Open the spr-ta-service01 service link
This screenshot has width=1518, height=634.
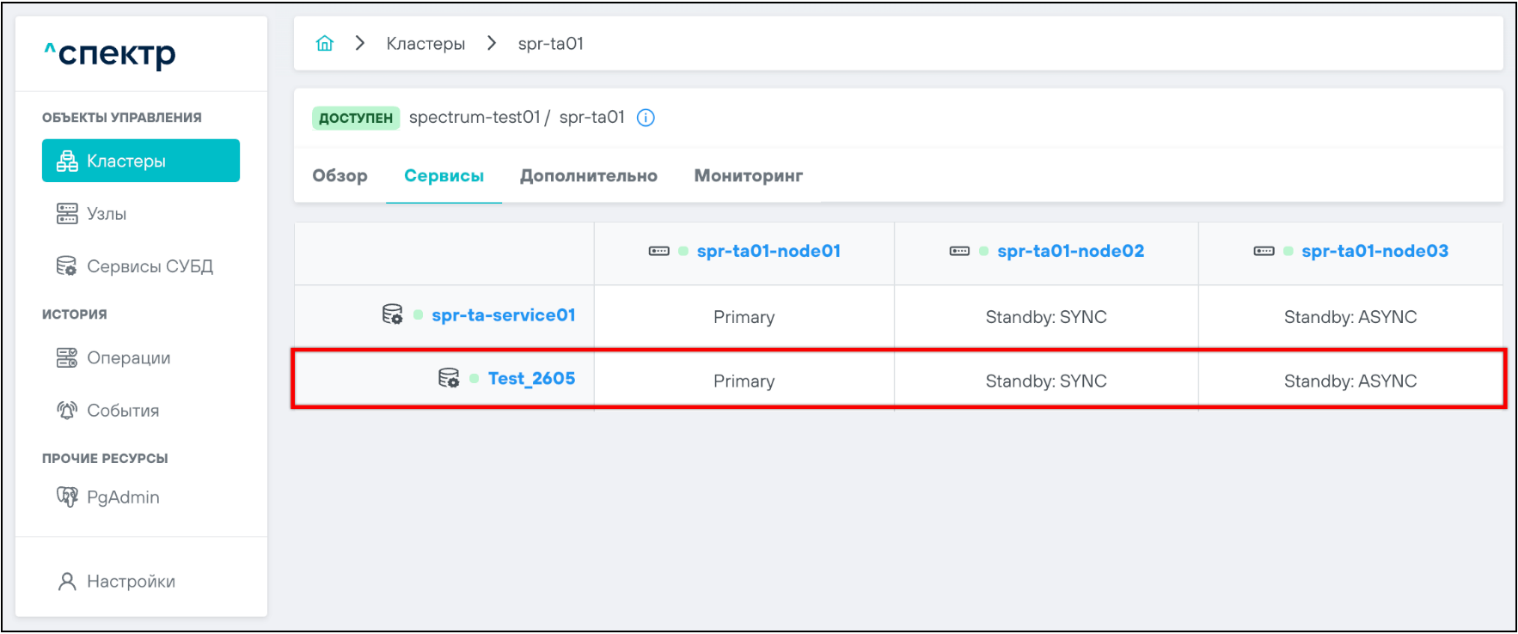click(503, 316)
